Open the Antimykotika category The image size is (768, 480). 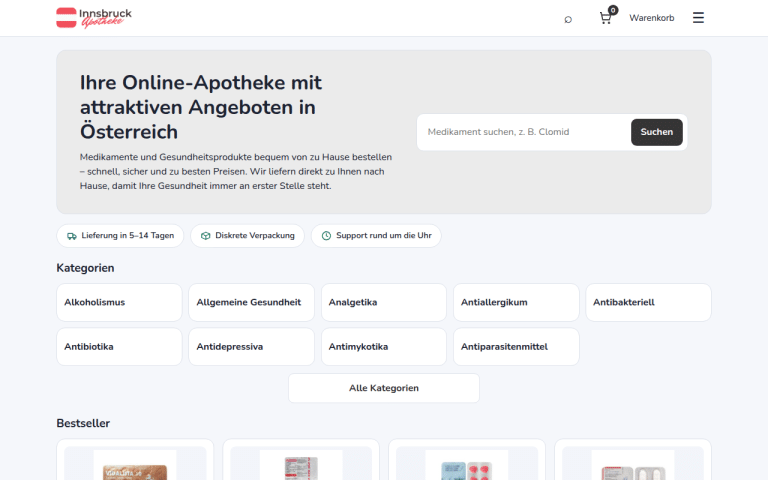384,346
